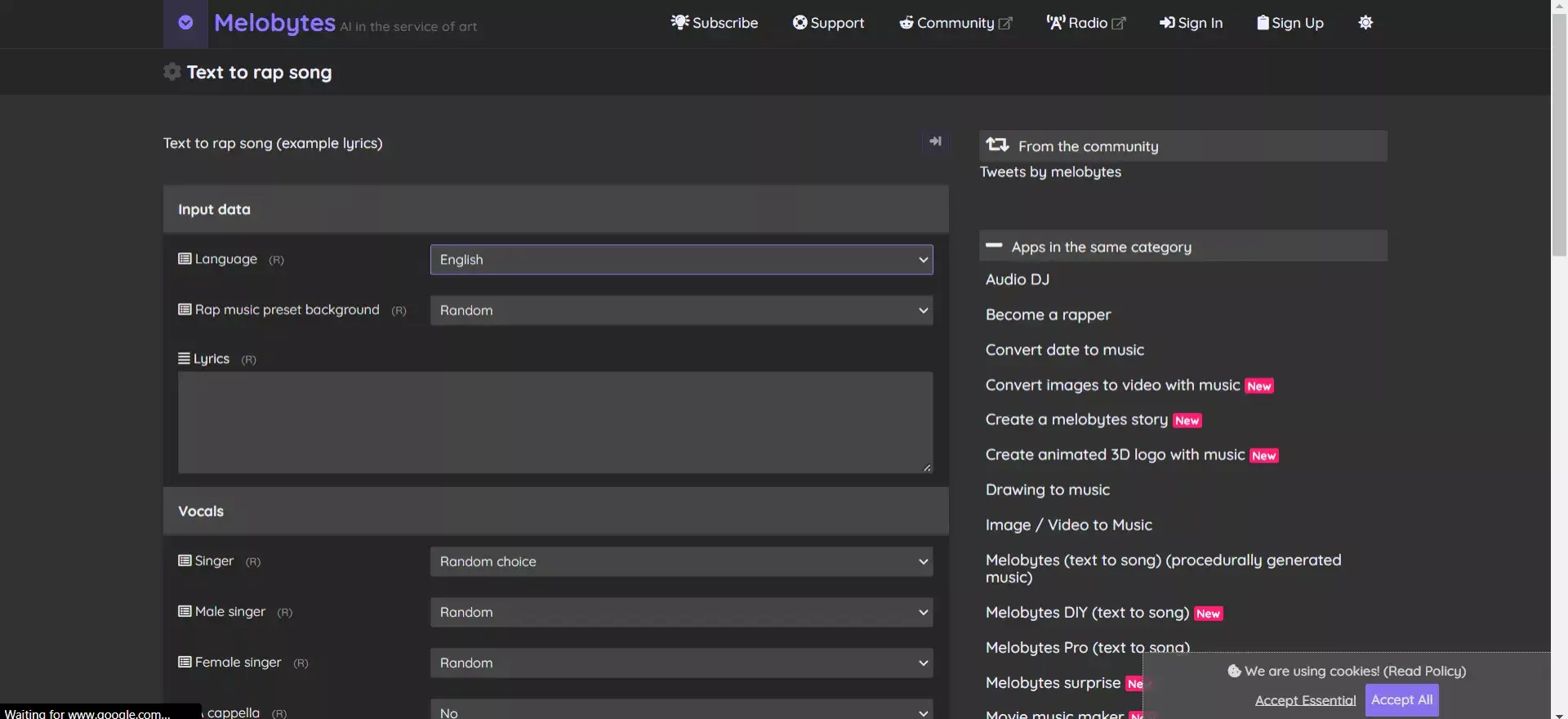
Task: Go to Sign In
Action: [x=1191, y=23]
